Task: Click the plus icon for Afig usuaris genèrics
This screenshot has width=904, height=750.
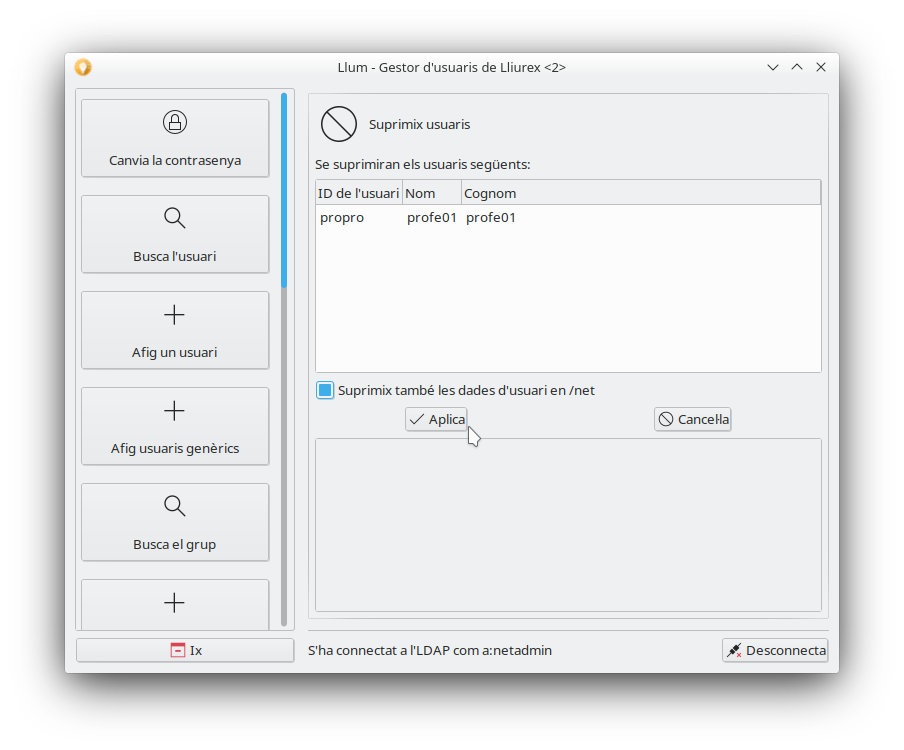Action: point(175,411)
